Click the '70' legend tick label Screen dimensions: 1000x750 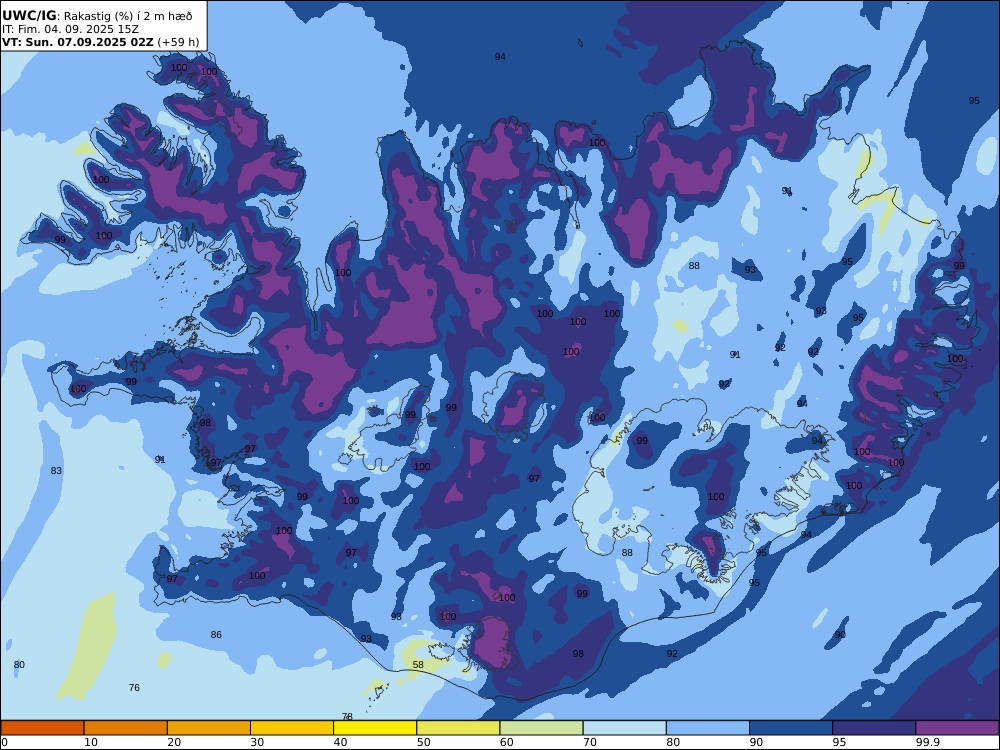pyautogui.click(x=591, y=742)
